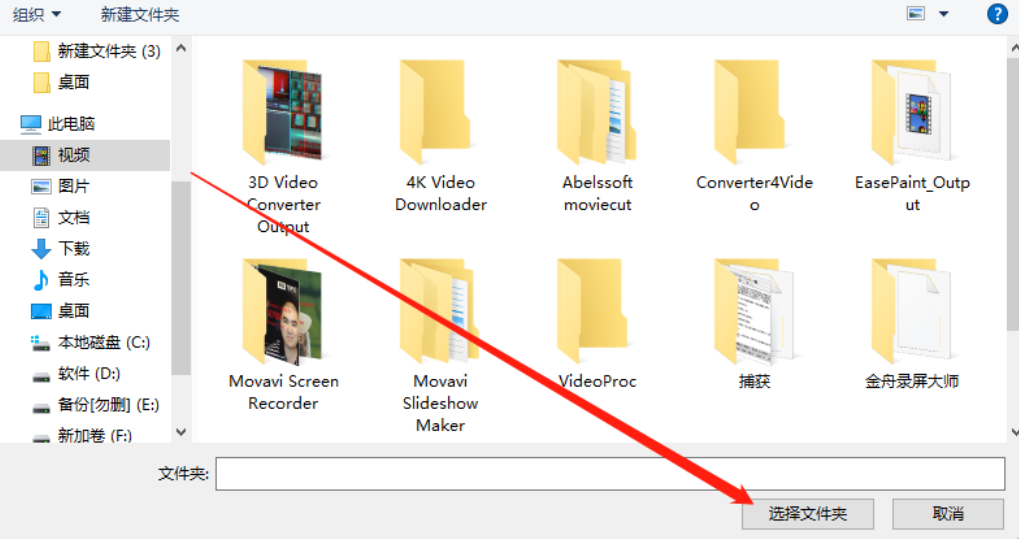Image resolution: width=1019 pixels, height=539 pixels.
Task: Click sidebar scrollbar up arrow
Action: (x=181, y=47)
